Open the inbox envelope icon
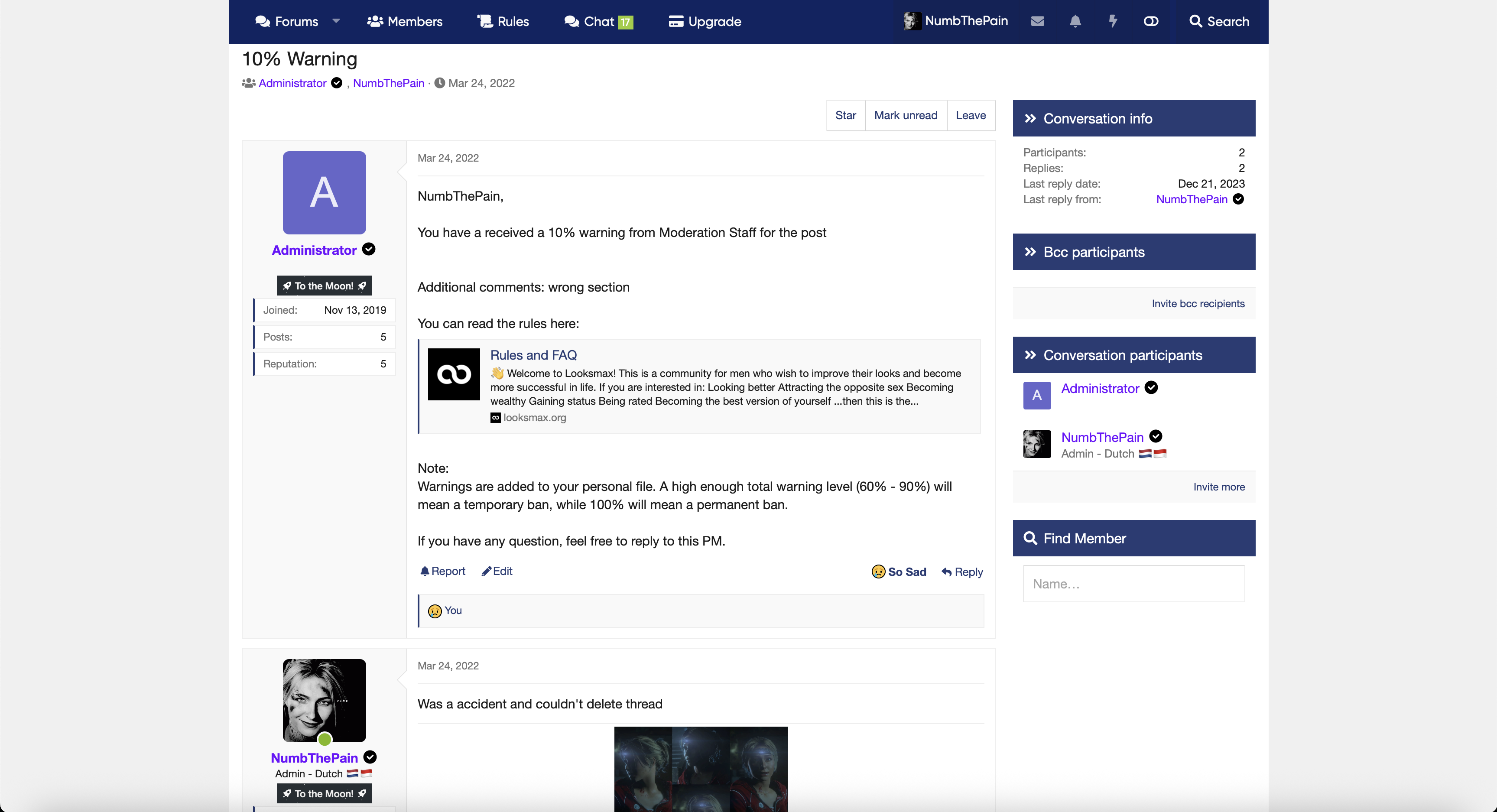Screen dimensions: 1497x812 click(x=1037, y=22)
